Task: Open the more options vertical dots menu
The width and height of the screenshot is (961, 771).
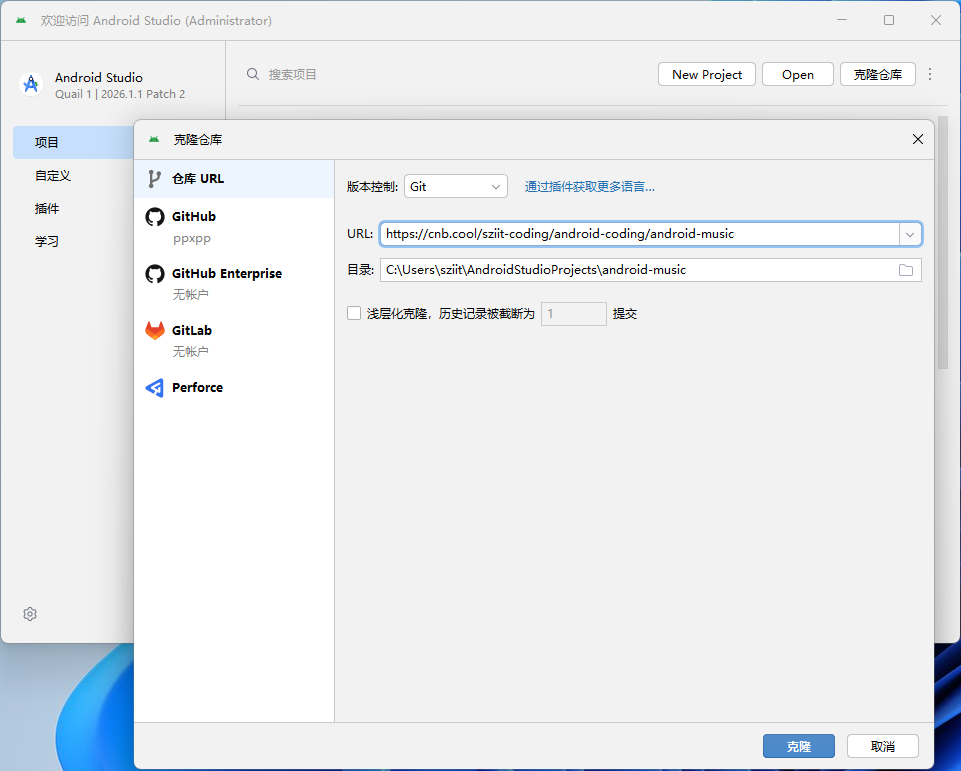Action: click(x=930, y=74)
